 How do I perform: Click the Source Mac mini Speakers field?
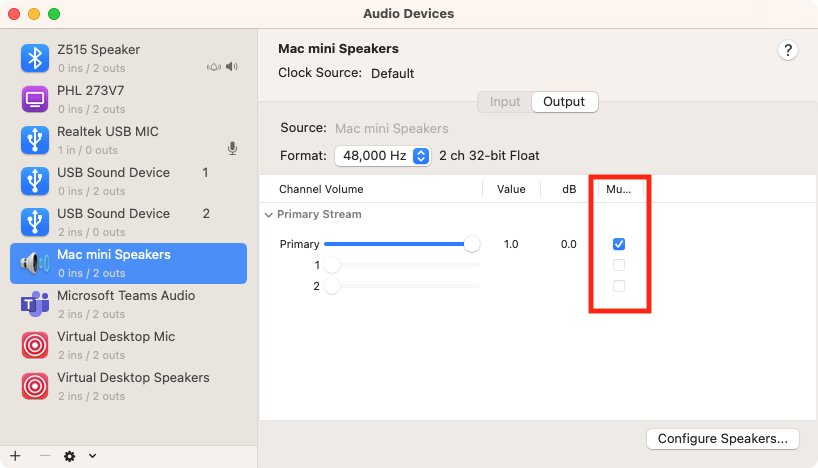point(391,128)
